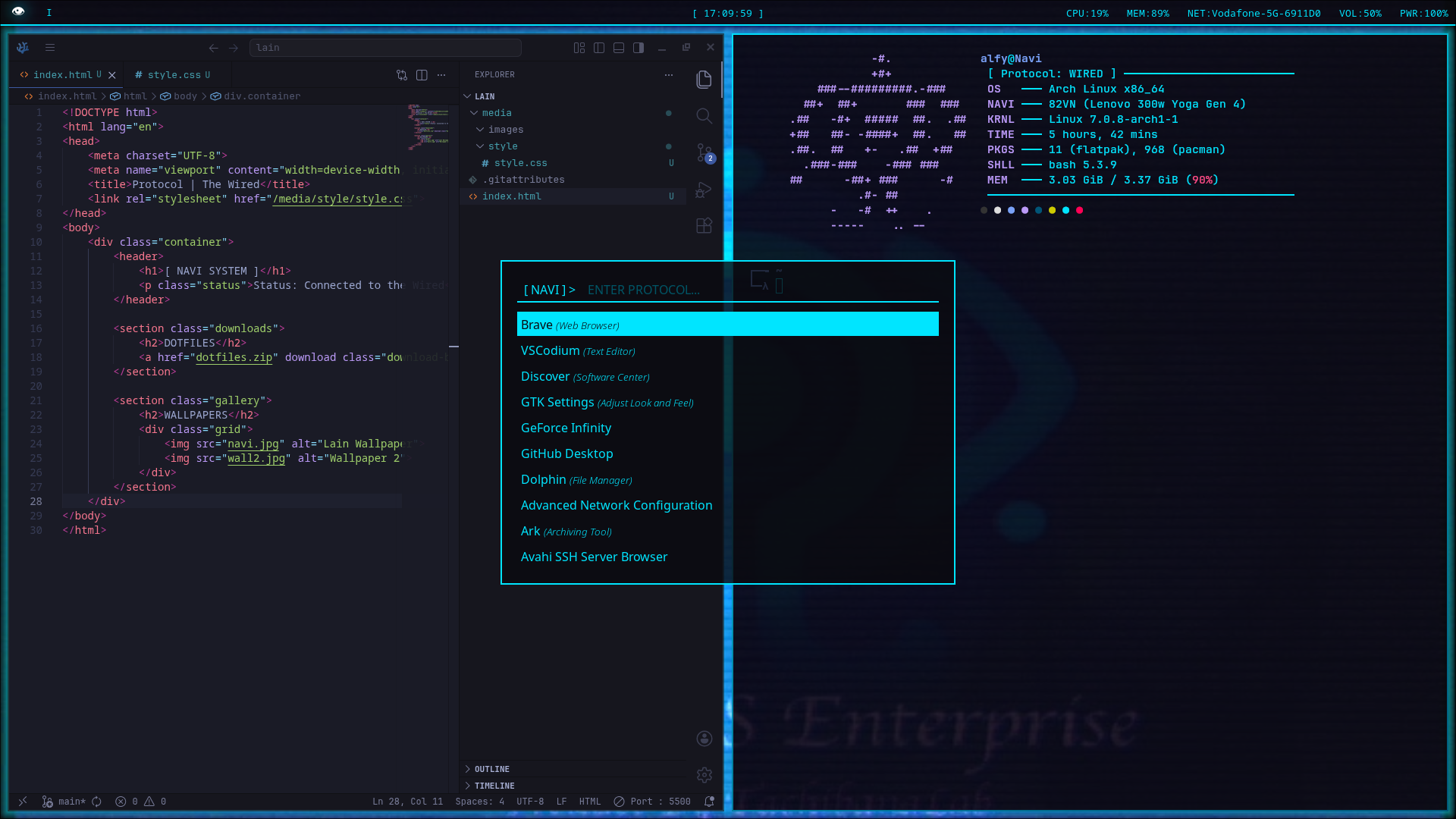Image resolution: width=1456 pixels, height=819 pixels.
Task: Close the index.html editor tab
Action: [x=112, y=75]
